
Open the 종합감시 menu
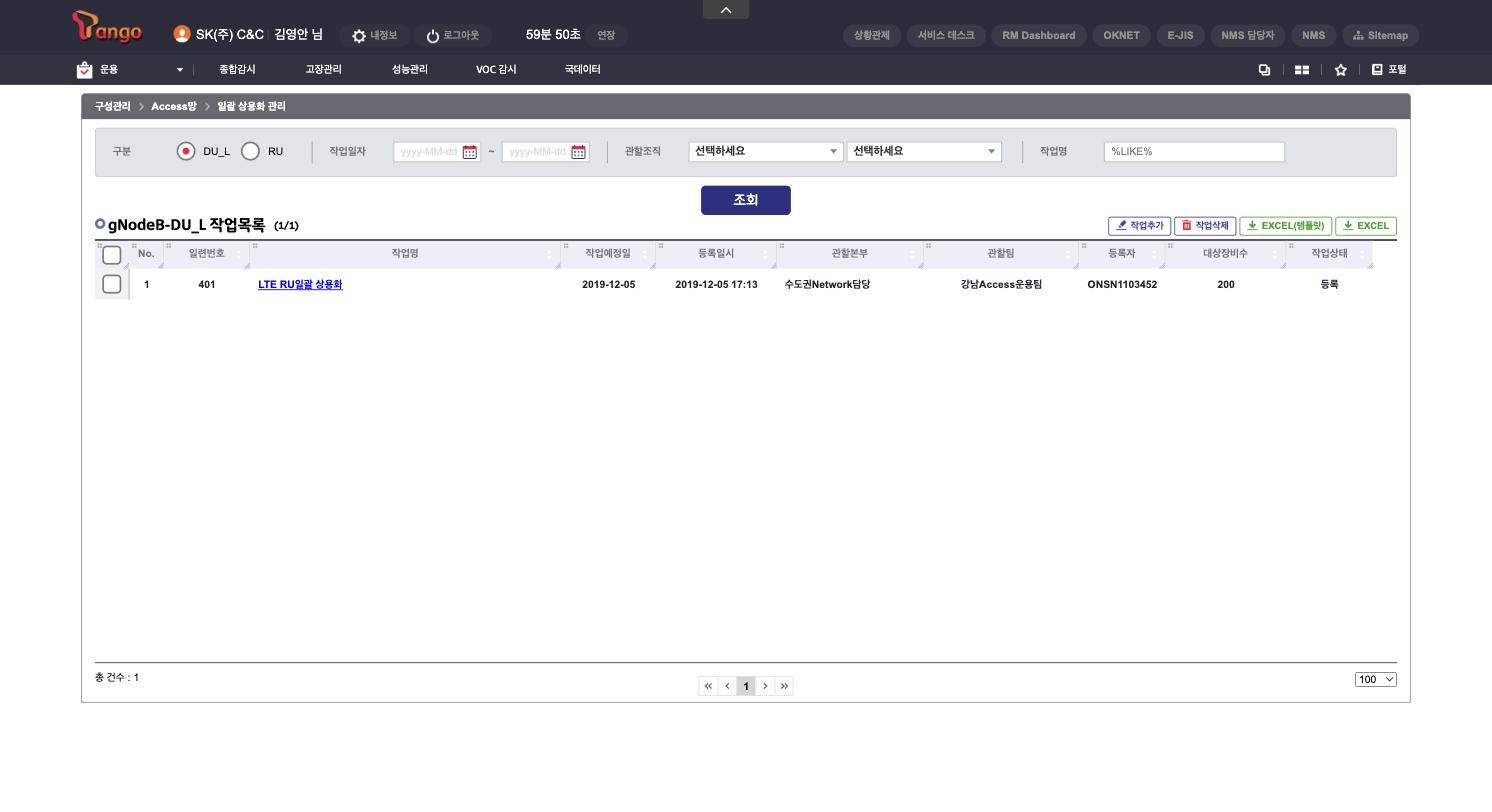point(237,70)
